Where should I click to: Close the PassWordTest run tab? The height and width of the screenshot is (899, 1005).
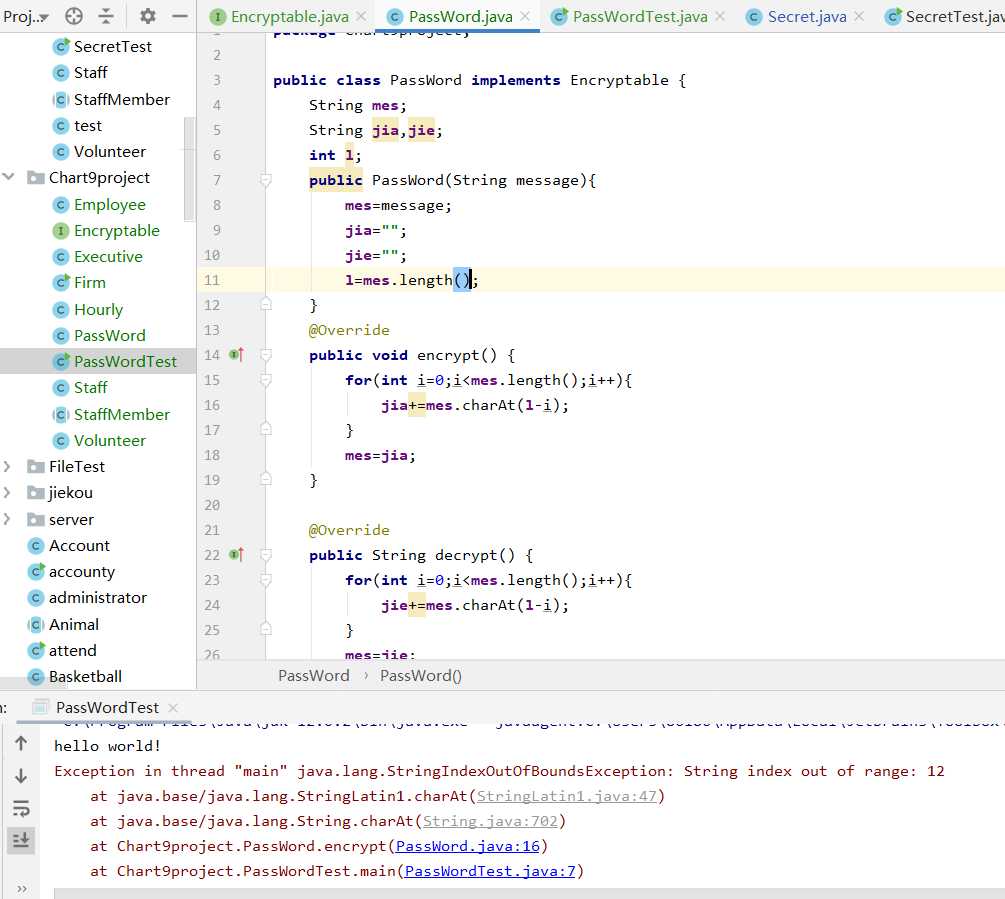click(172, 707)
